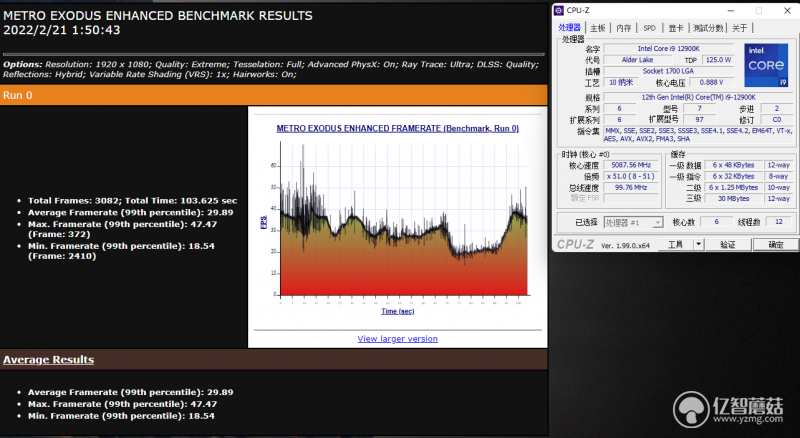Viewport: 800px width, 438px height.
Task: Minimize the CPU-Z window
Action: pos(731,10)
